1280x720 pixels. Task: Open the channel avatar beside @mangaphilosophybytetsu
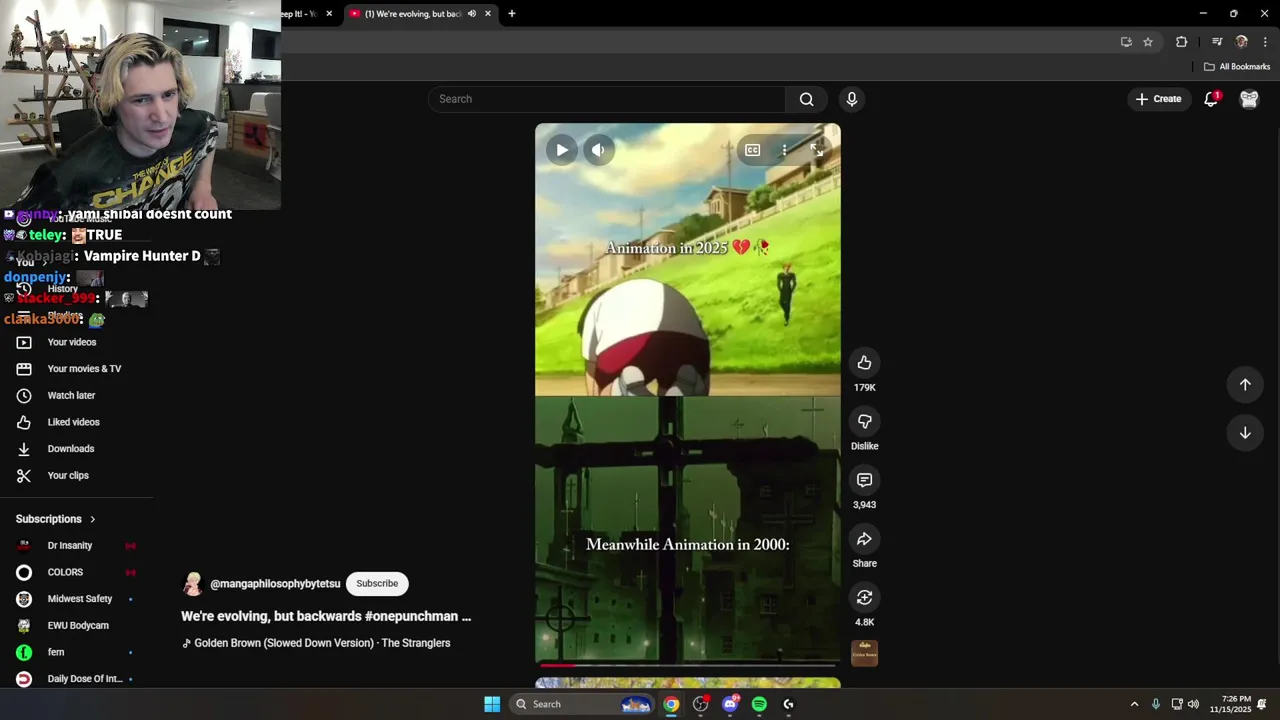click(192, 584)
